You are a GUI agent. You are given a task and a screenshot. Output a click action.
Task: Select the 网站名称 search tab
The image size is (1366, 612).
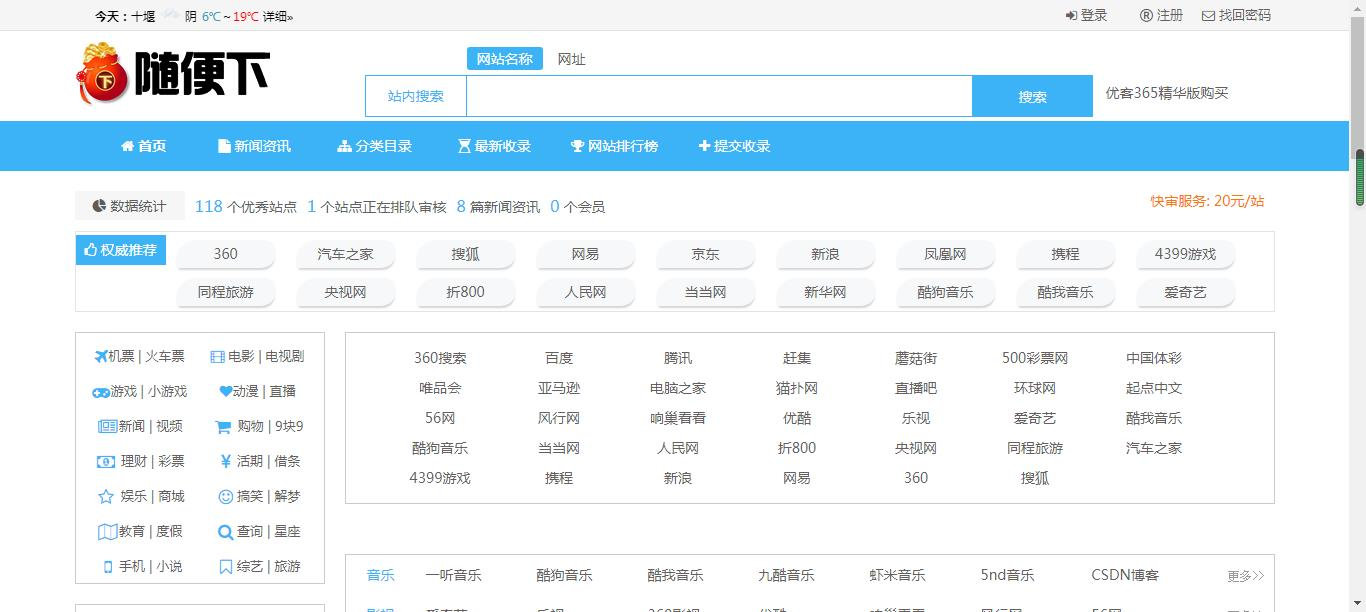click(505, 59)
